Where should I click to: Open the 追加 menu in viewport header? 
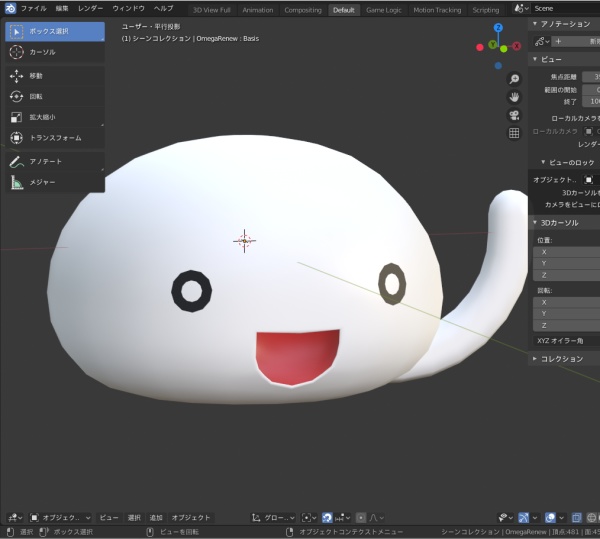(156, 518)
